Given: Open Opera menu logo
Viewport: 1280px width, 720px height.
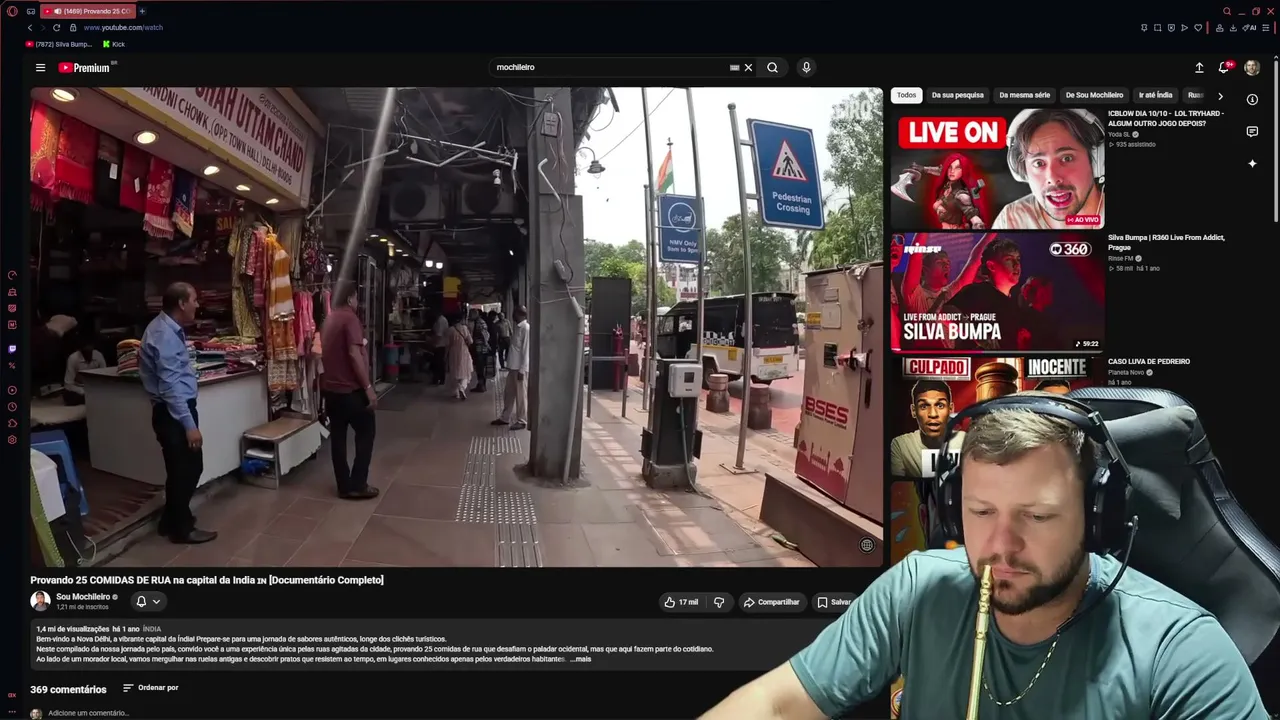Looking at the screenshot, I should click(x=12, y=11).
